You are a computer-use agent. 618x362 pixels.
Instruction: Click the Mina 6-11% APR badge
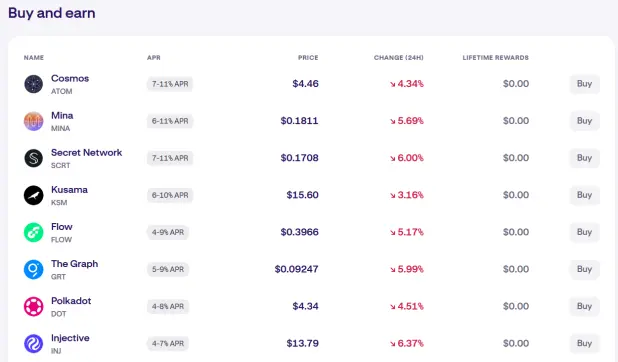[x=170, y=121]
